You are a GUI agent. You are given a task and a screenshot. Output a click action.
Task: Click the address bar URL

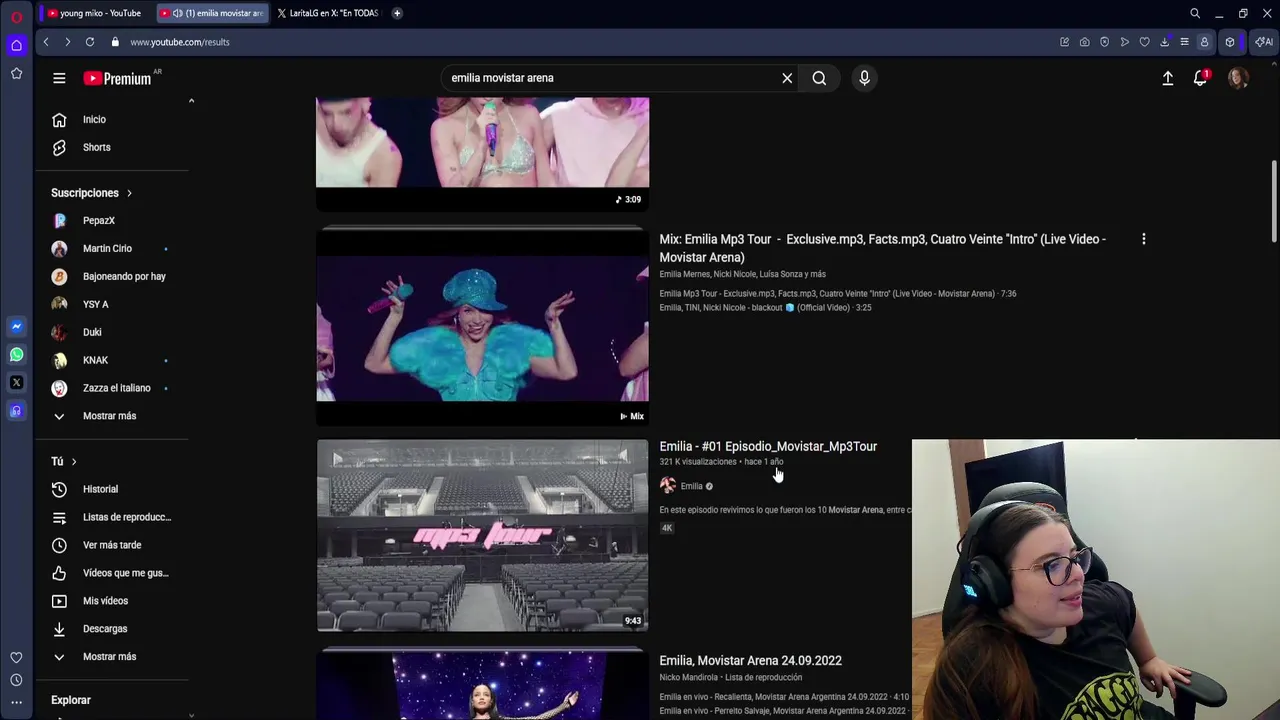[x=180, y=42]
